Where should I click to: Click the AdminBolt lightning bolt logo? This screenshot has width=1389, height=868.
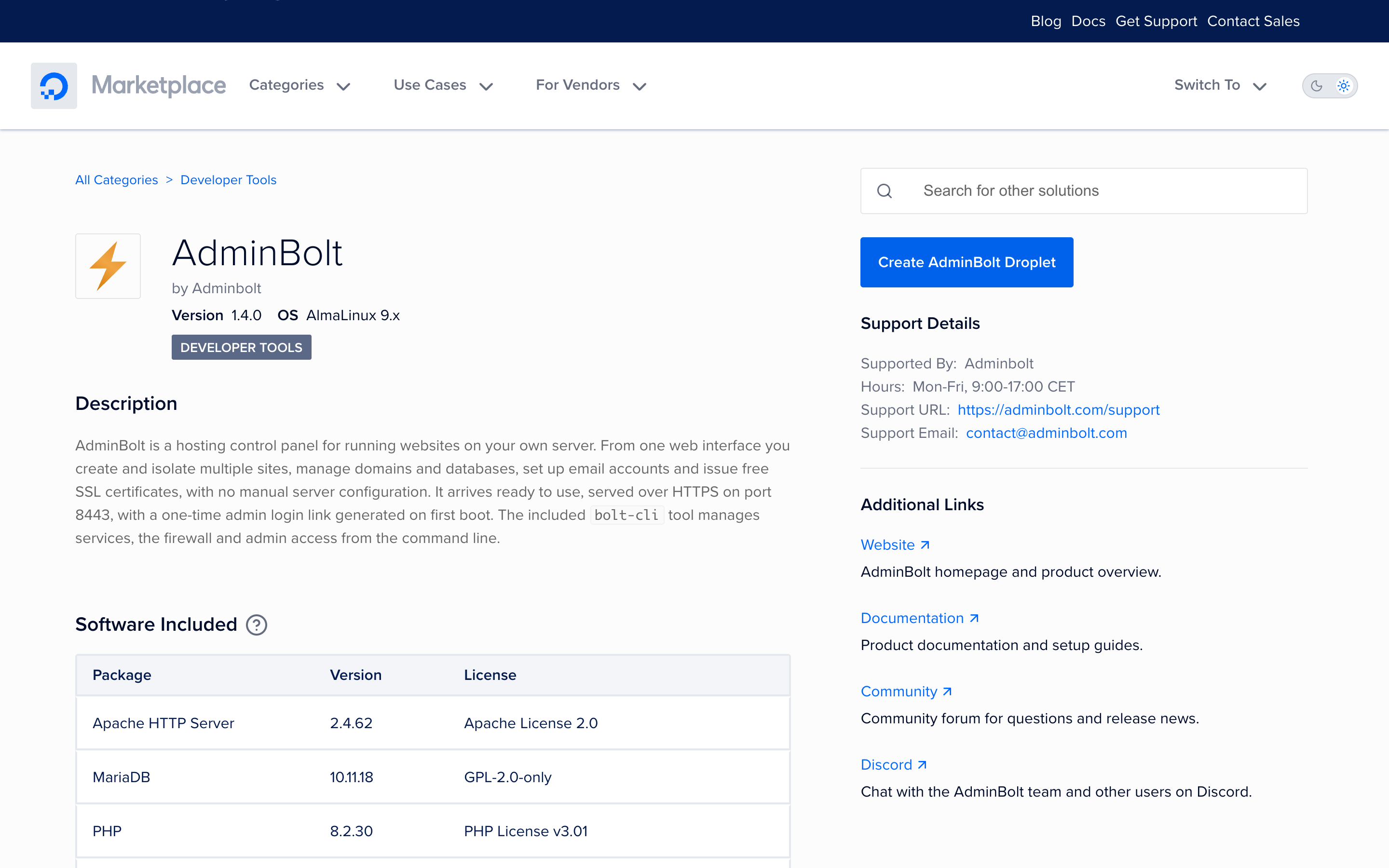[108, 266]
